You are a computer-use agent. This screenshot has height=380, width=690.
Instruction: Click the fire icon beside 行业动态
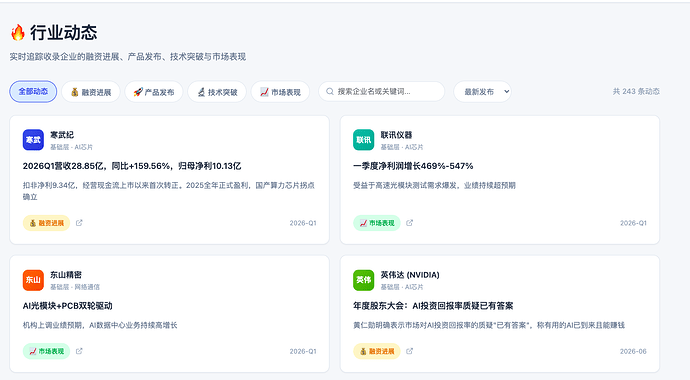(18, 32)
